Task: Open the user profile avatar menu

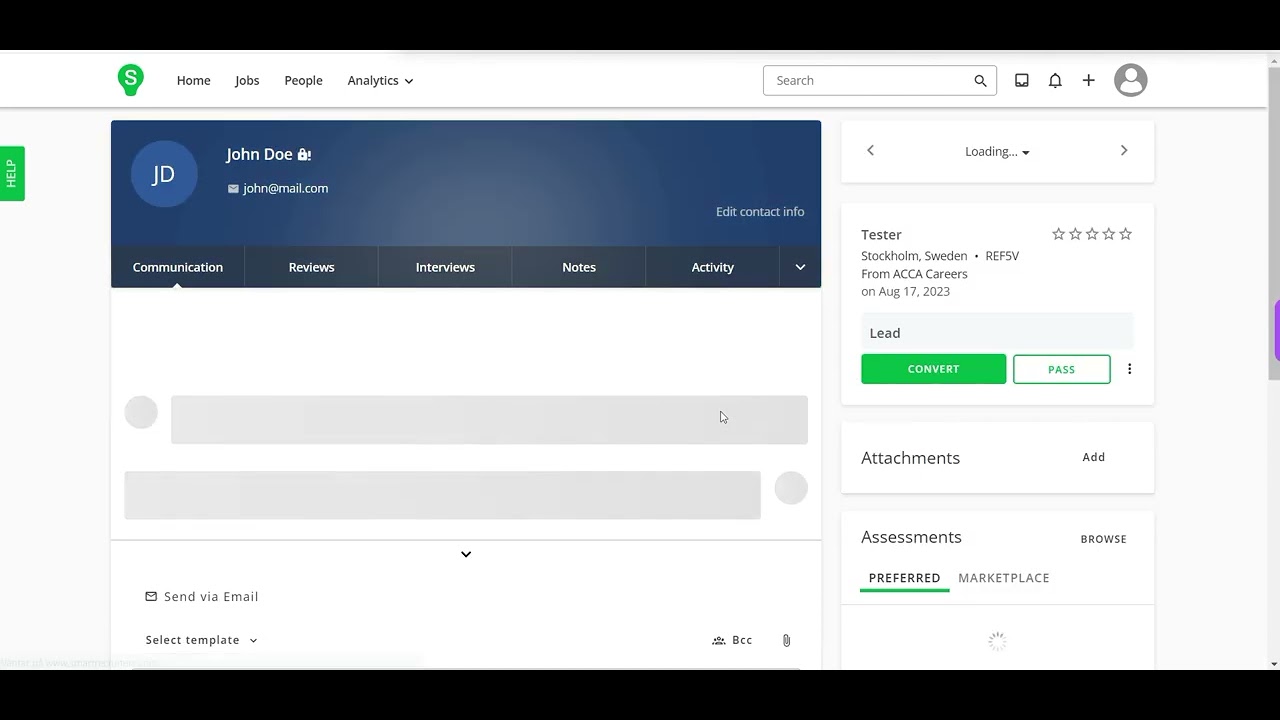Action: tap(1130, 80)
